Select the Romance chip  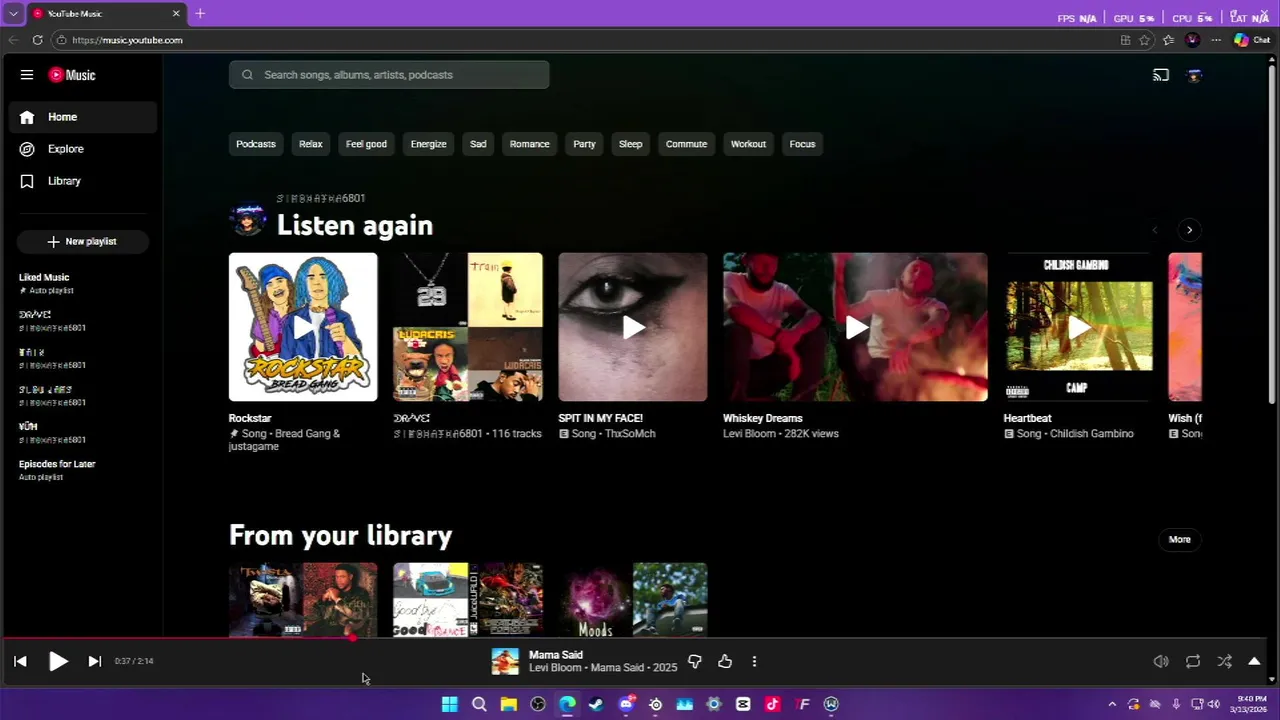tap(530, 144)
